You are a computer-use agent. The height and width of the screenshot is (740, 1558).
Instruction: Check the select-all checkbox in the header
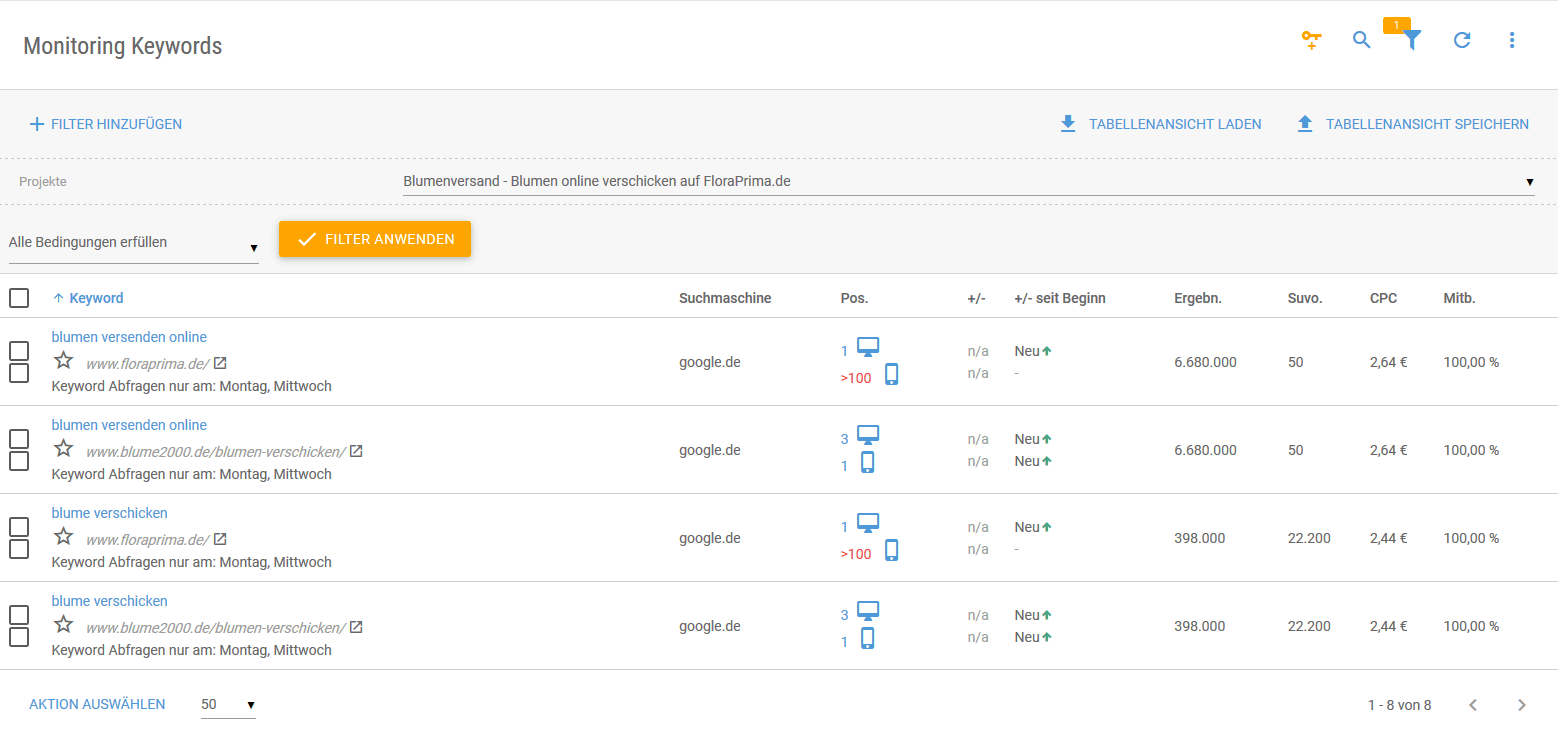tap(18, 297)
